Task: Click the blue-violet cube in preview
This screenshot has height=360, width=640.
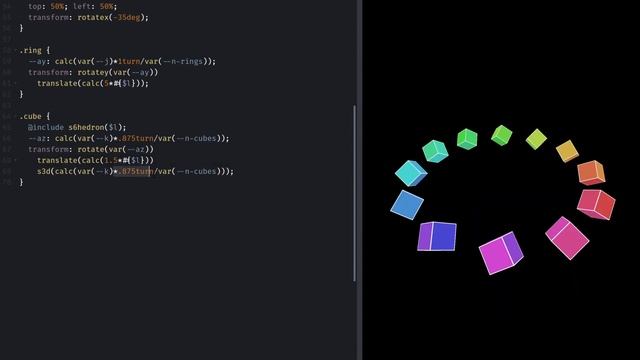Action: point(437,236)
